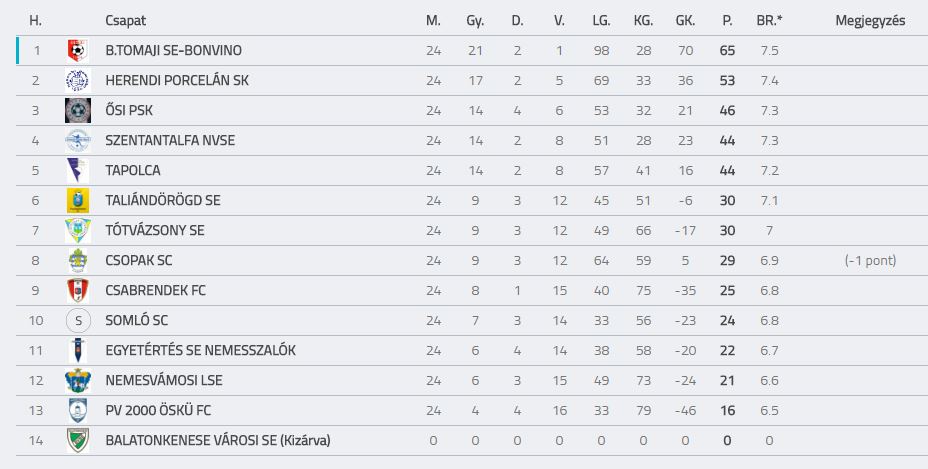Click the HERENDI PORCELÁN SK club logo
The height and width of the screenshot is (469, 928).
[78, 81]
